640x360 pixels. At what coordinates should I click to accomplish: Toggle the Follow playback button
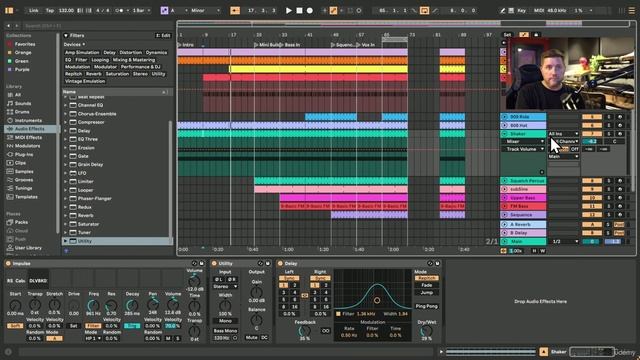click(x=235, y=11)
